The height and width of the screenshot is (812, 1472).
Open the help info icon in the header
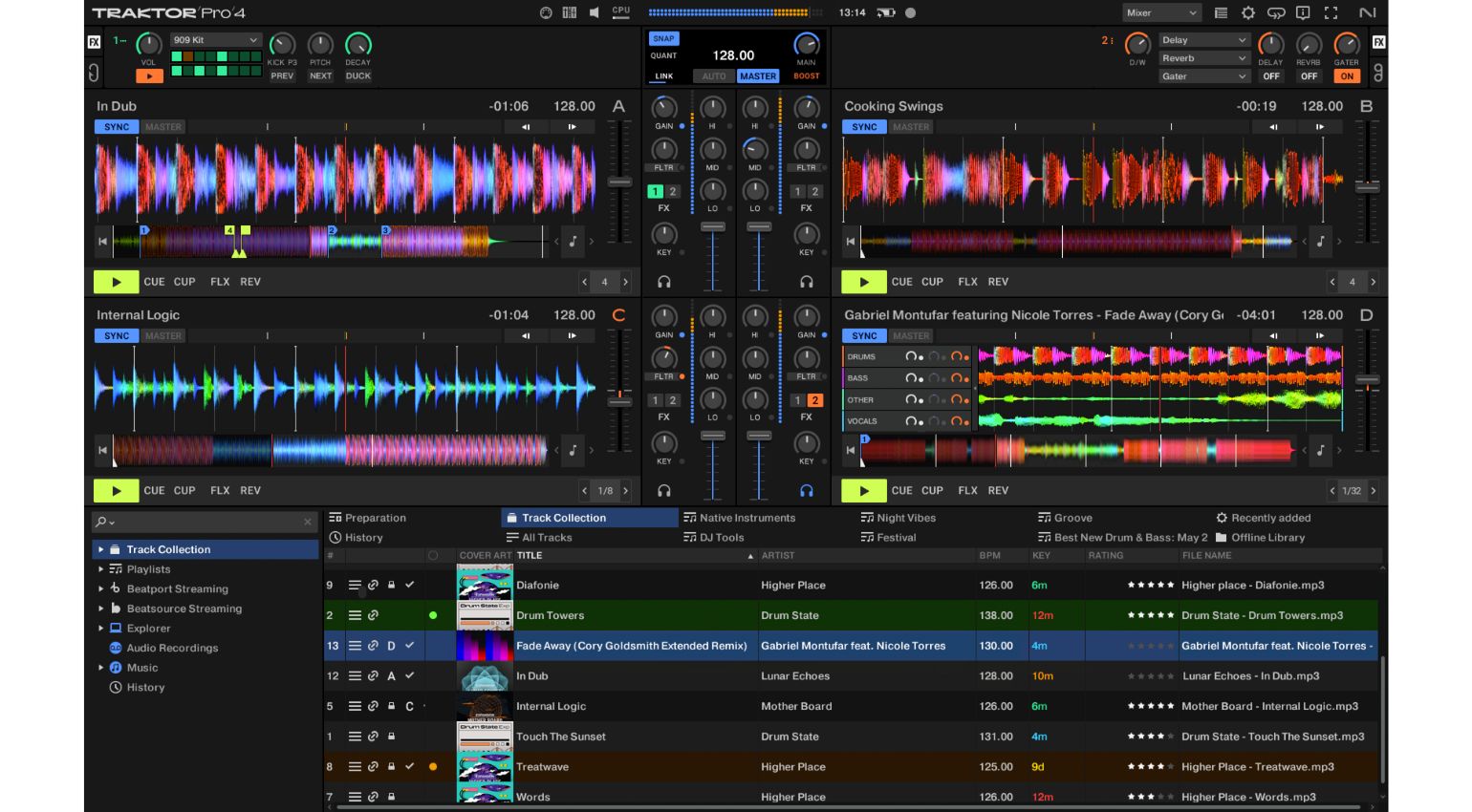click(x=1302, y=12)
